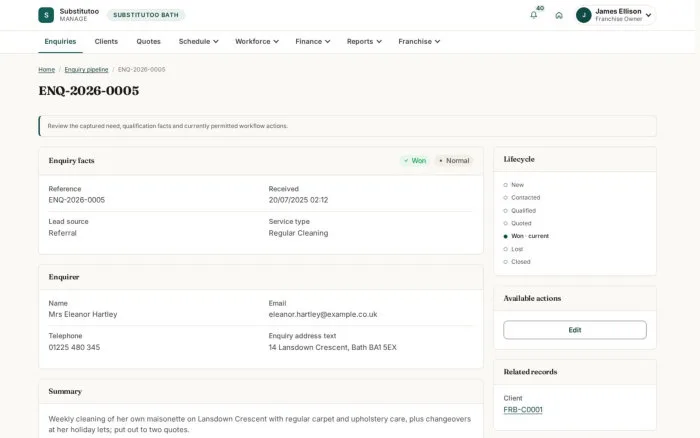Viewport: 700px width, 438px height.
Task: Click the Normal priority badge
Action: (x=454, y=161)
